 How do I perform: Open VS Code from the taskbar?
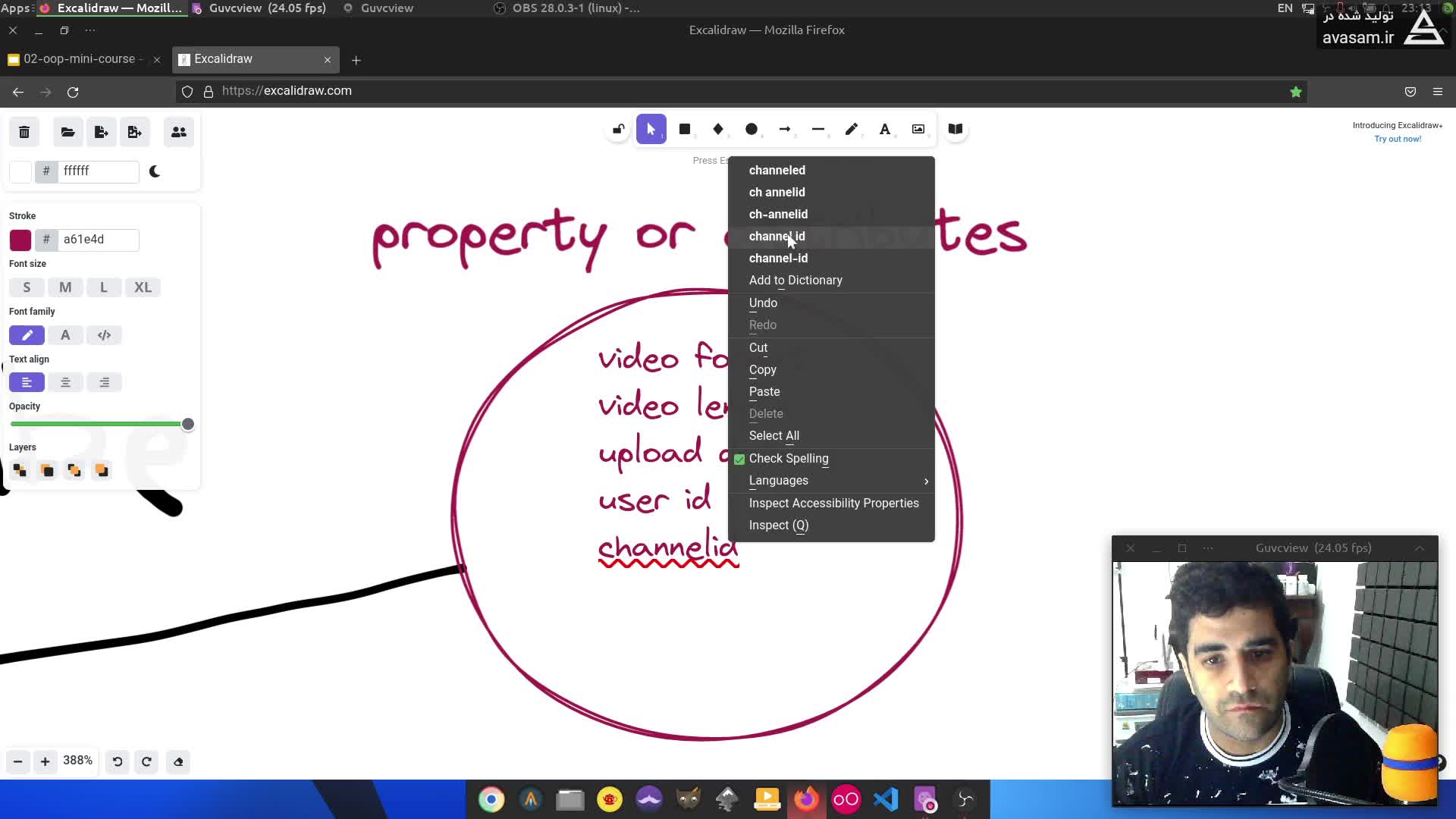886,799
